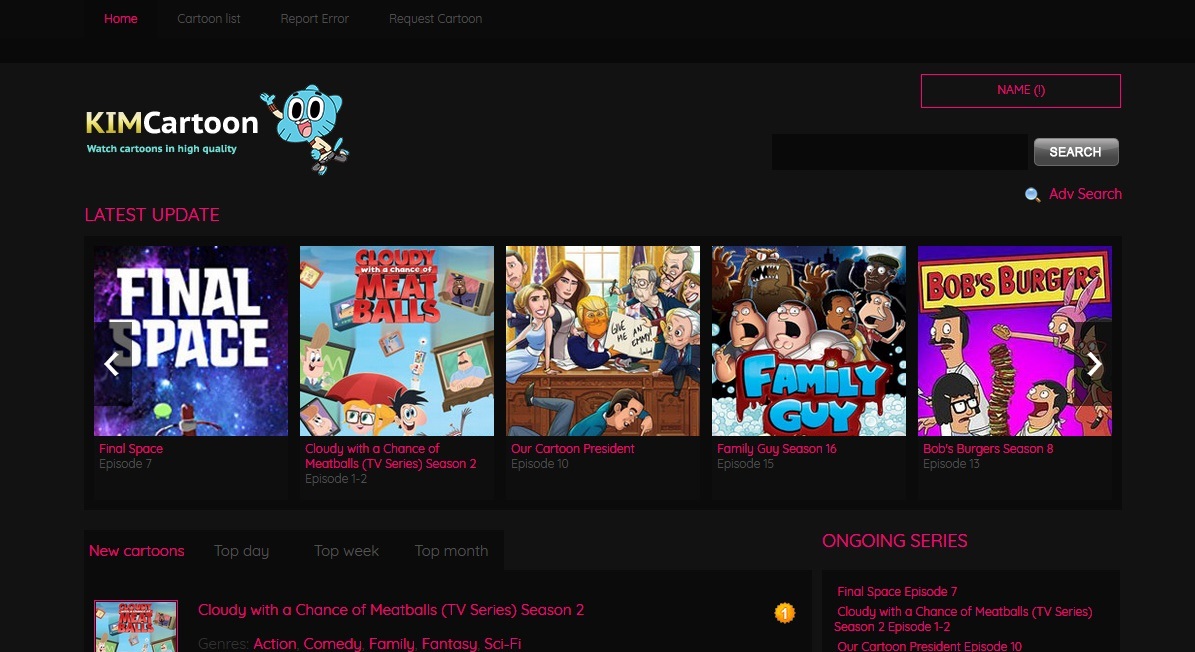The width and height of the screenshot is (1195, 652).
Task: Open Our Cartoon President poster thumbnail
Action: (603, 340)
